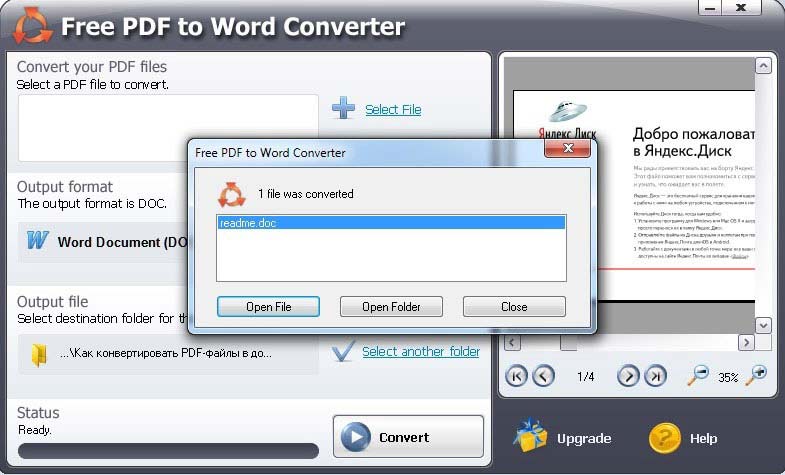Select the Word Document (DOC) format option

(104, 242)
